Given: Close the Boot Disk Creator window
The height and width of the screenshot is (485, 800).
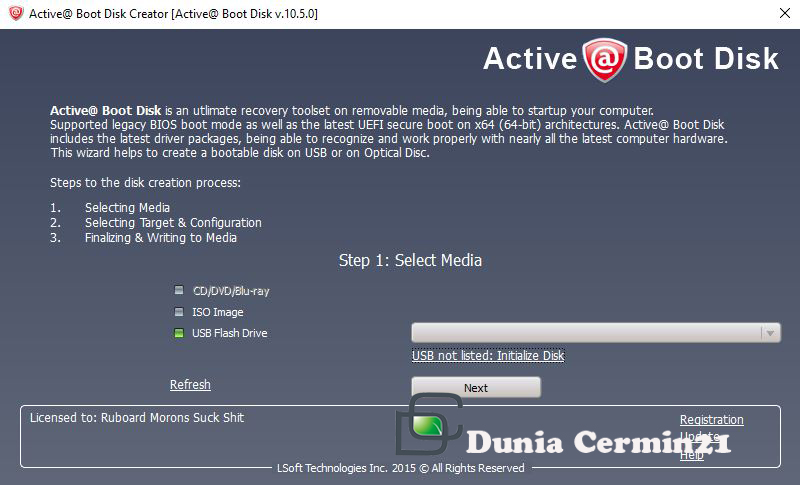Looking at the screenshot, I should [x=785, y=13].
